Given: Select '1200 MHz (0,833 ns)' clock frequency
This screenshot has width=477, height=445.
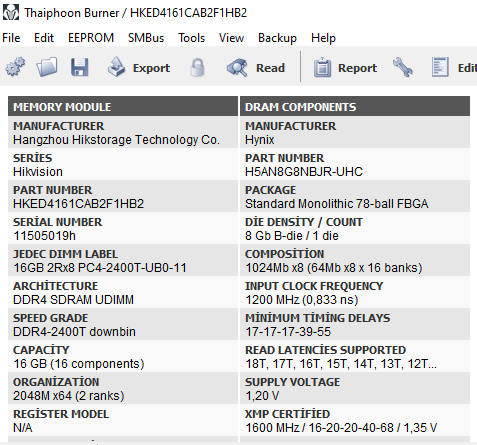Looking at the screenshot, I should [x=302, y=300].
